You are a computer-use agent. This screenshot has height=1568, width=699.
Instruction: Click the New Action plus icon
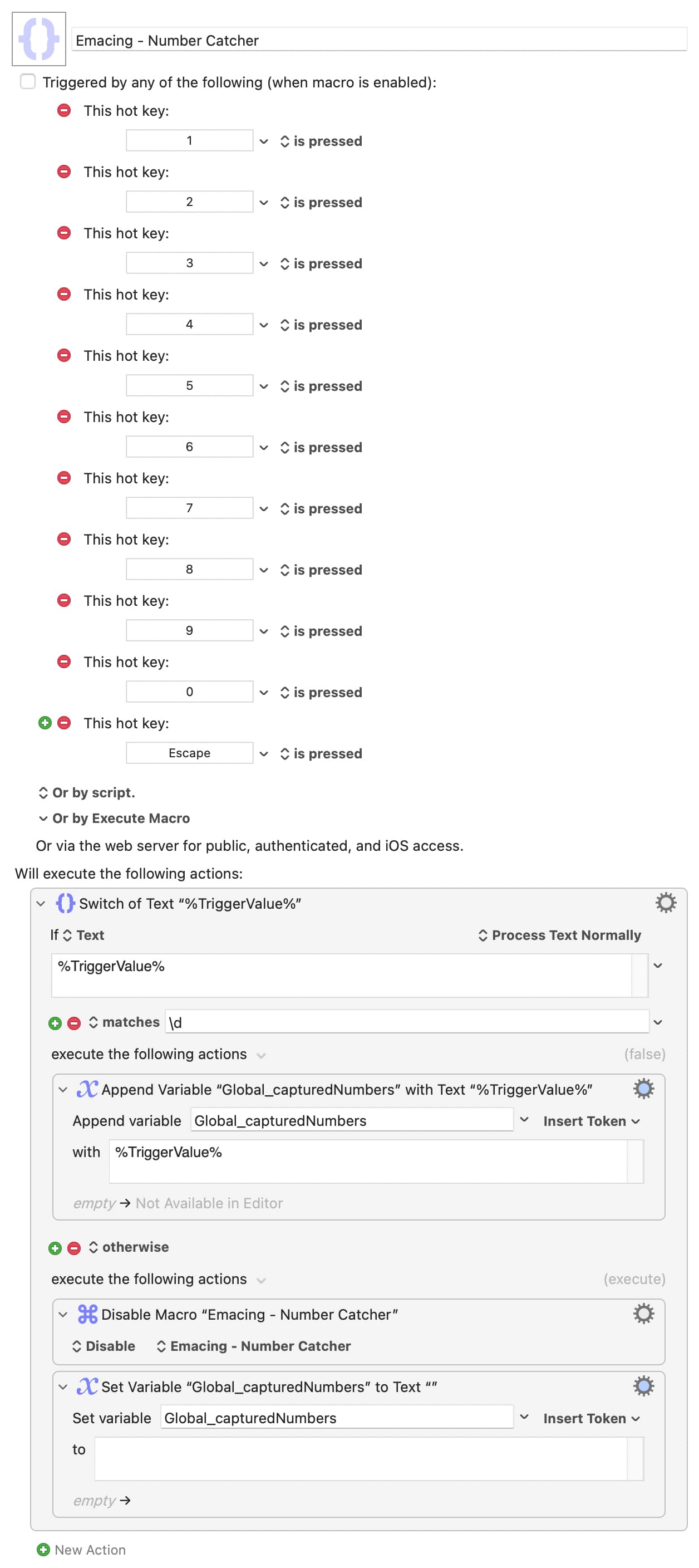43,1549
